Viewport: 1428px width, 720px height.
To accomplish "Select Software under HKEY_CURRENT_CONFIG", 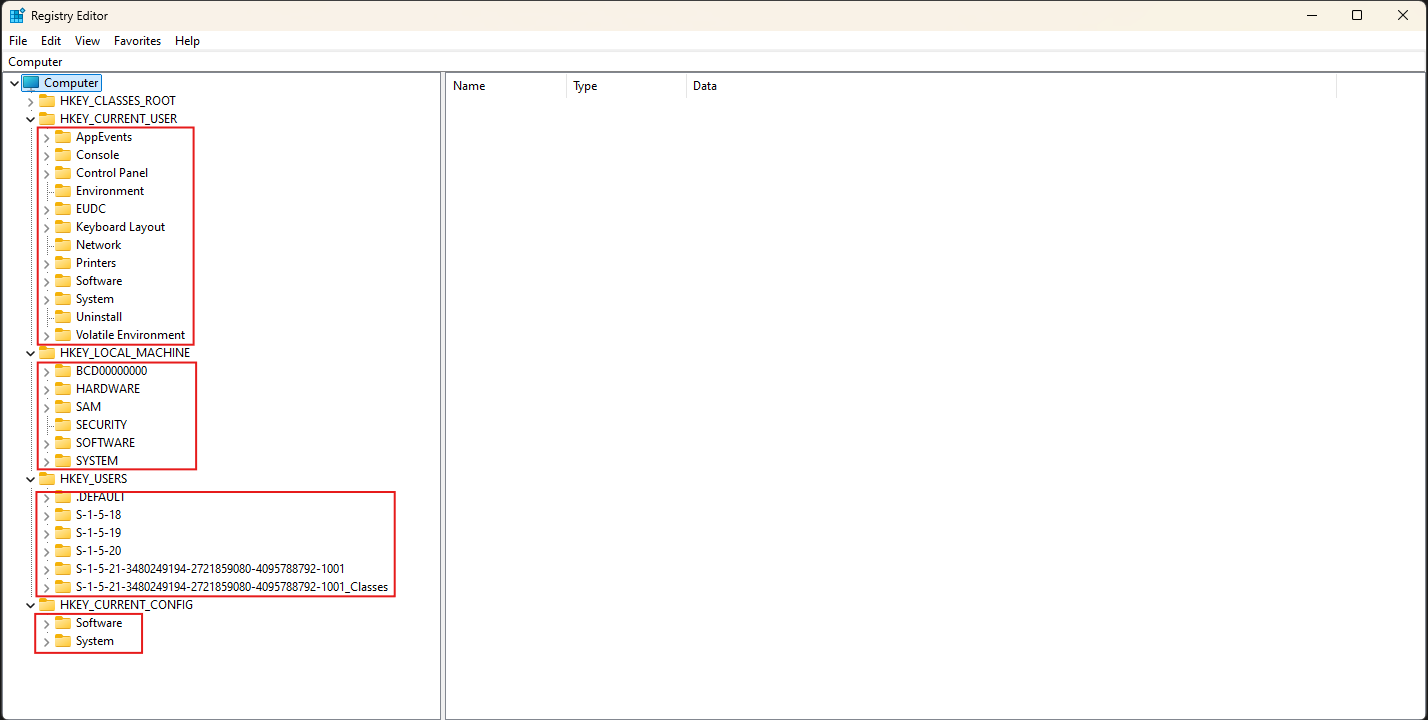I will point(99,623).
